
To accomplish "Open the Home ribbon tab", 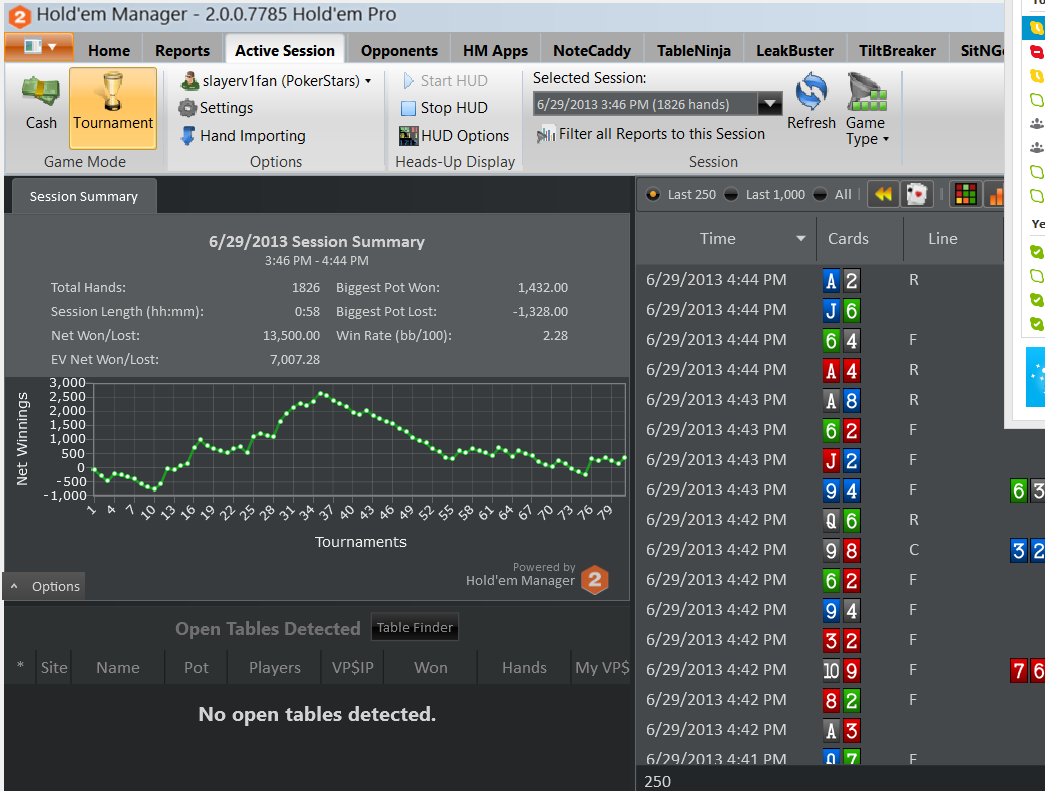I will click(x=109, y=51).
